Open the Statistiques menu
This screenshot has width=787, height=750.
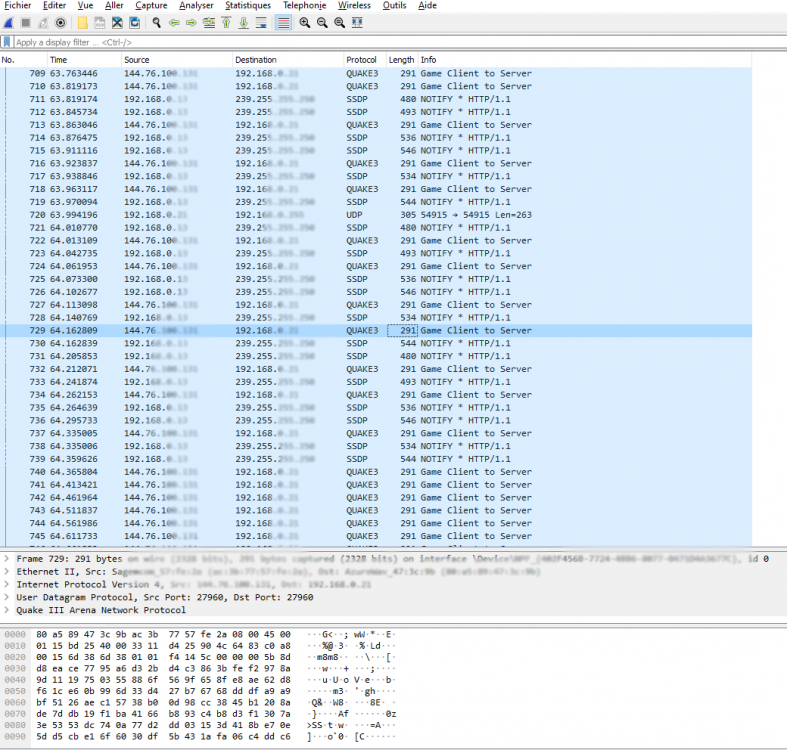pos(248,6)
